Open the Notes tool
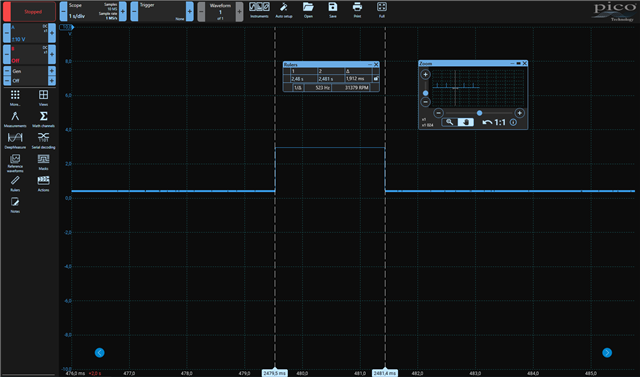This screenshot has width=640, height=377. (x=15, y=205)
